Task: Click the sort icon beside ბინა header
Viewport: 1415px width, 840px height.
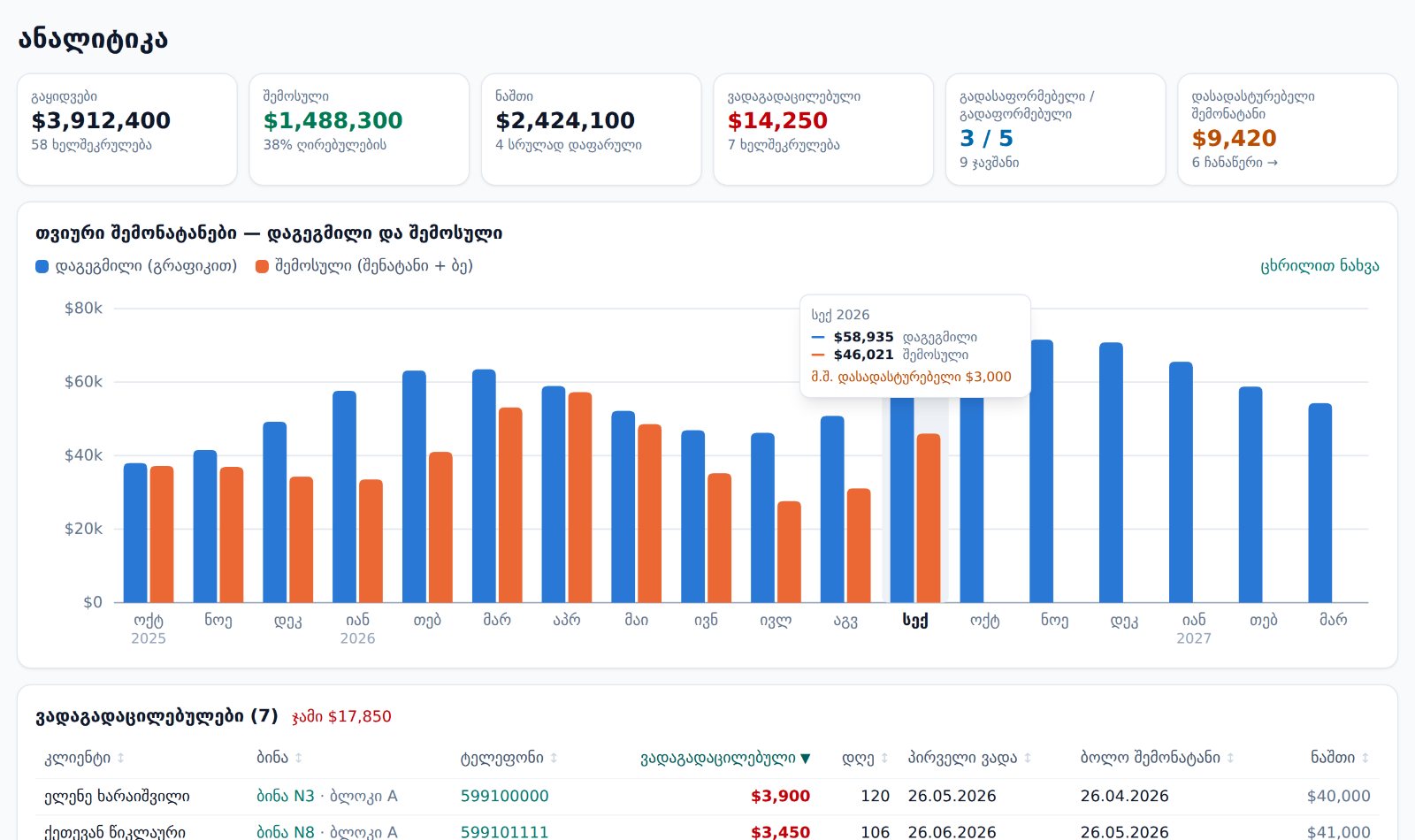Action: coord(299,758)
